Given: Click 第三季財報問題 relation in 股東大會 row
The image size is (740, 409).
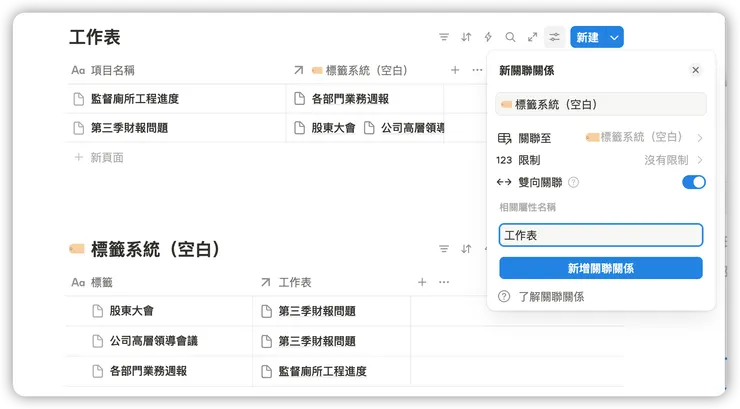Looking at the screenshot, I should tap(317, 311).
